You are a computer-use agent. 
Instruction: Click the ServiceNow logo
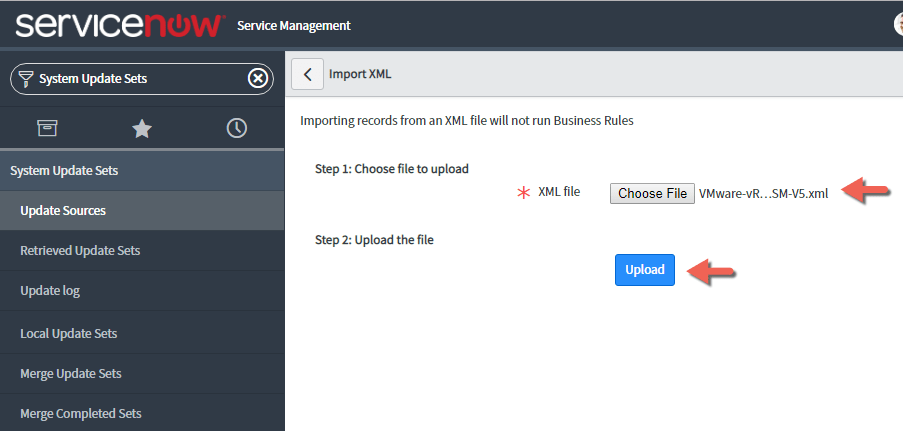pyautogui.click(x=120, y=24)
